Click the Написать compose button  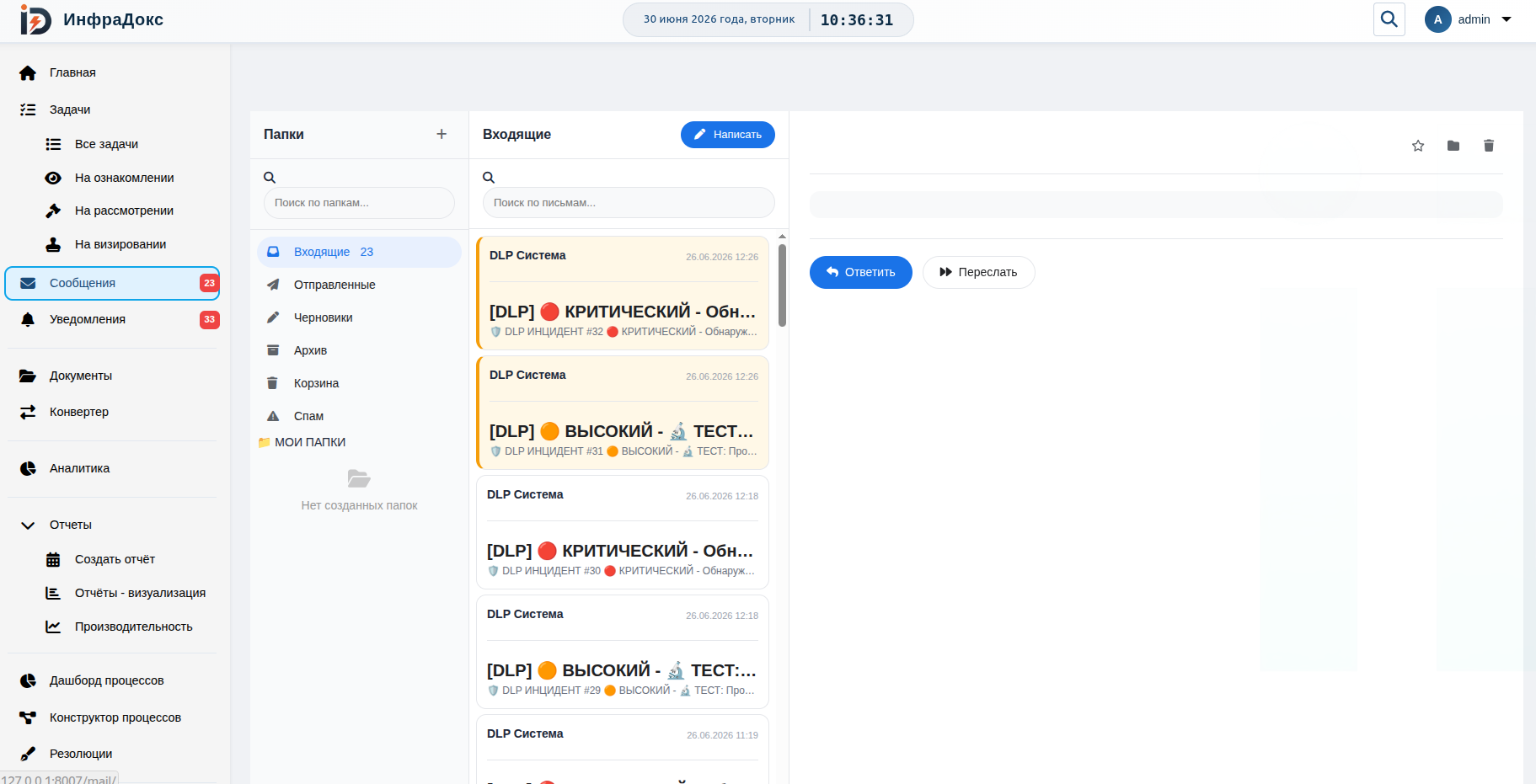[728, 135]
